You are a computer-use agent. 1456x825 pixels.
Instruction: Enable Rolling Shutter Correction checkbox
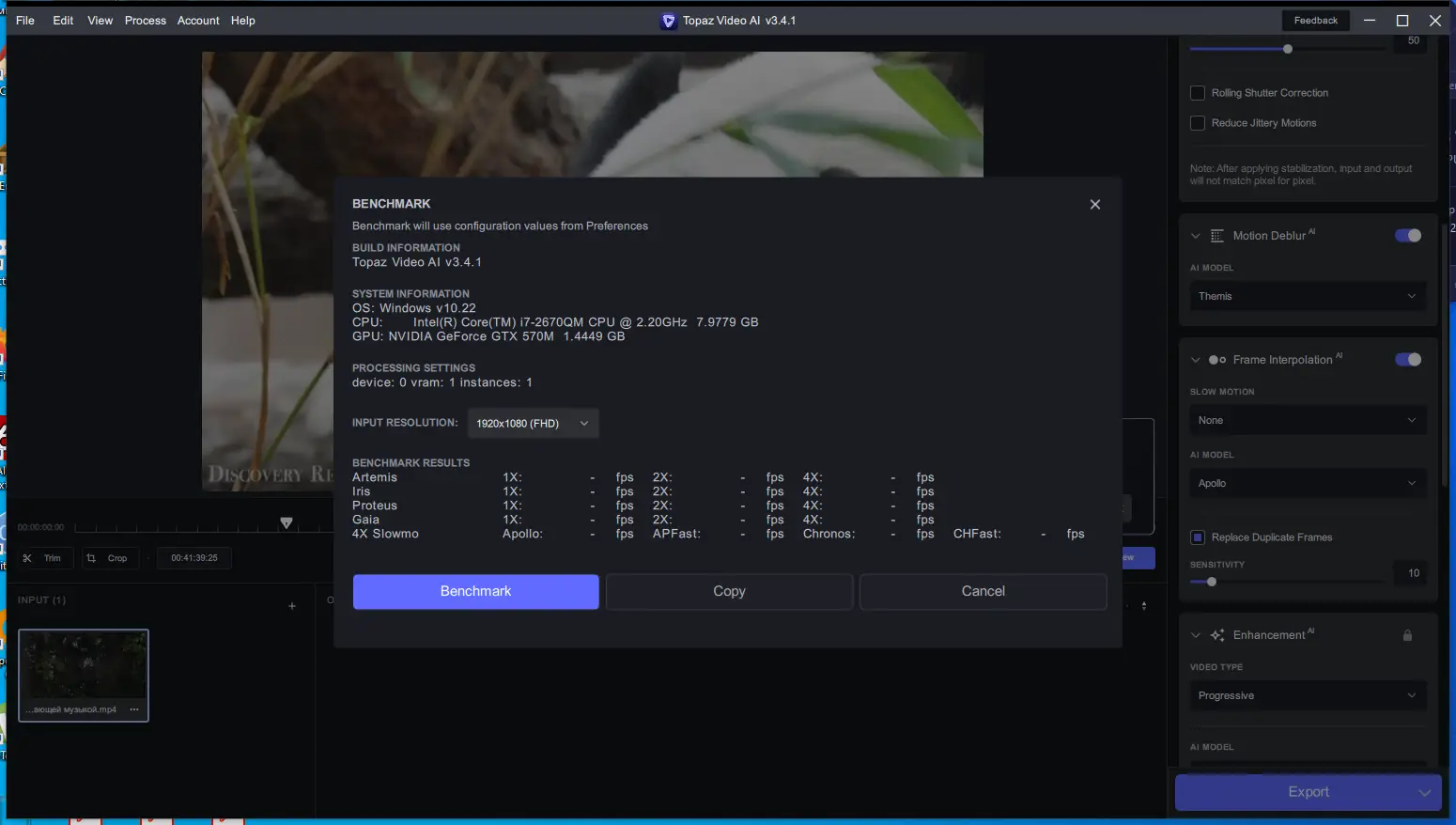[x=1198, y=93]
